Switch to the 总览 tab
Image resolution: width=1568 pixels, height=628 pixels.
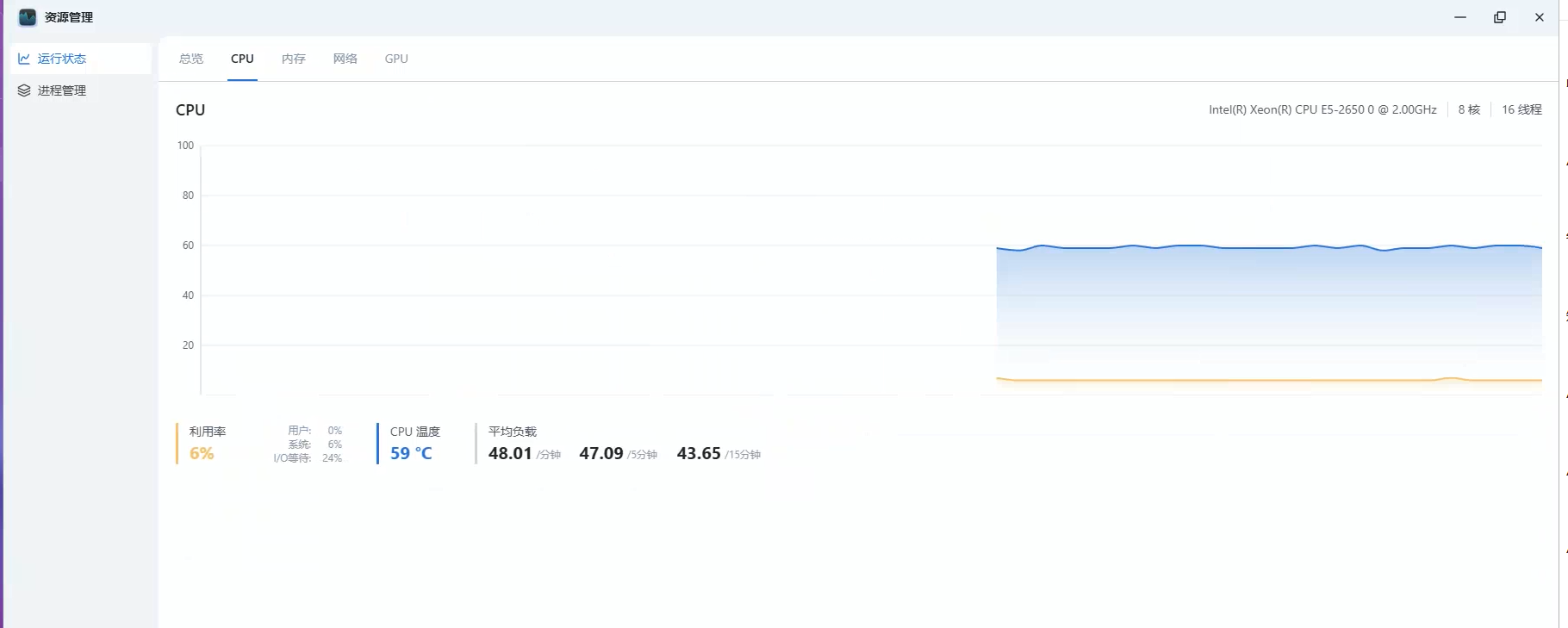pos(191,59)
